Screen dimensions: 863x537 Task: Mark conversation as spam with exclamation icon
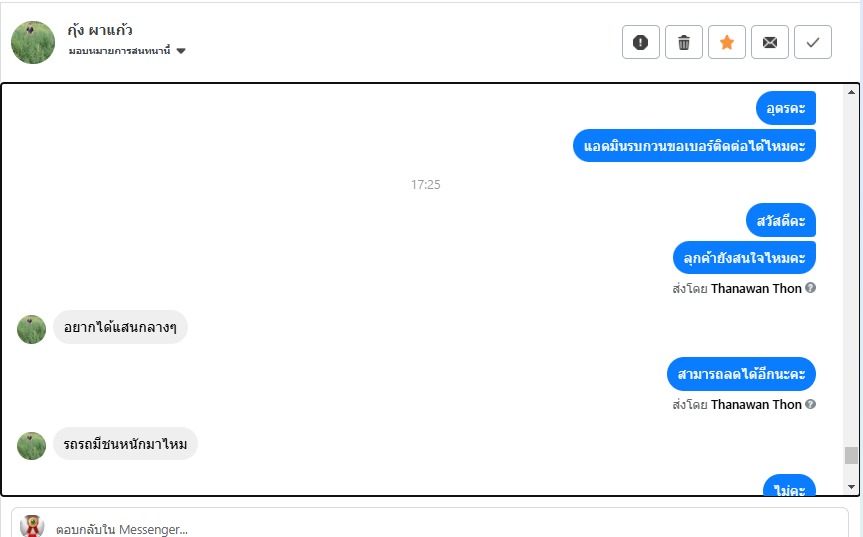(641, 42)
